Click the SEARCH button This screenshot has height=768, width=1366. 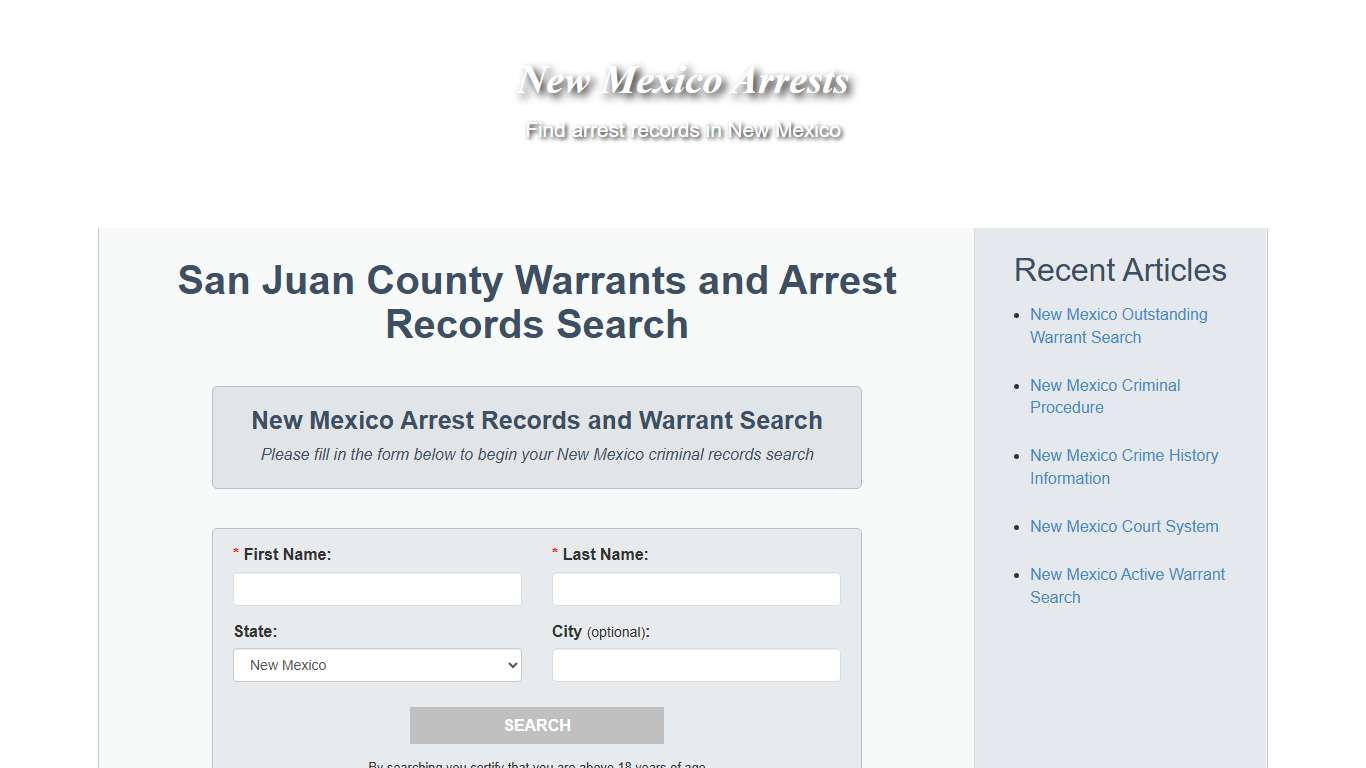point(537,725)
